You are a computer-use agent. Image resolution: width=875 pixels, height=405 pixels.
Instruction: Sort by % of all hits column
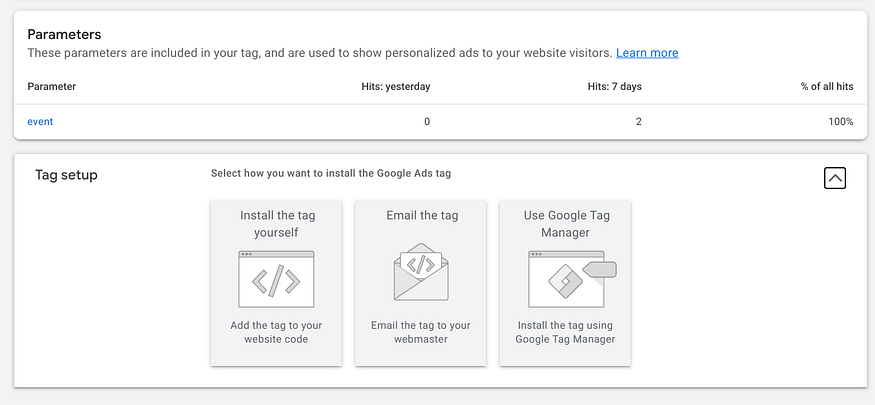[x=827, y=86]
